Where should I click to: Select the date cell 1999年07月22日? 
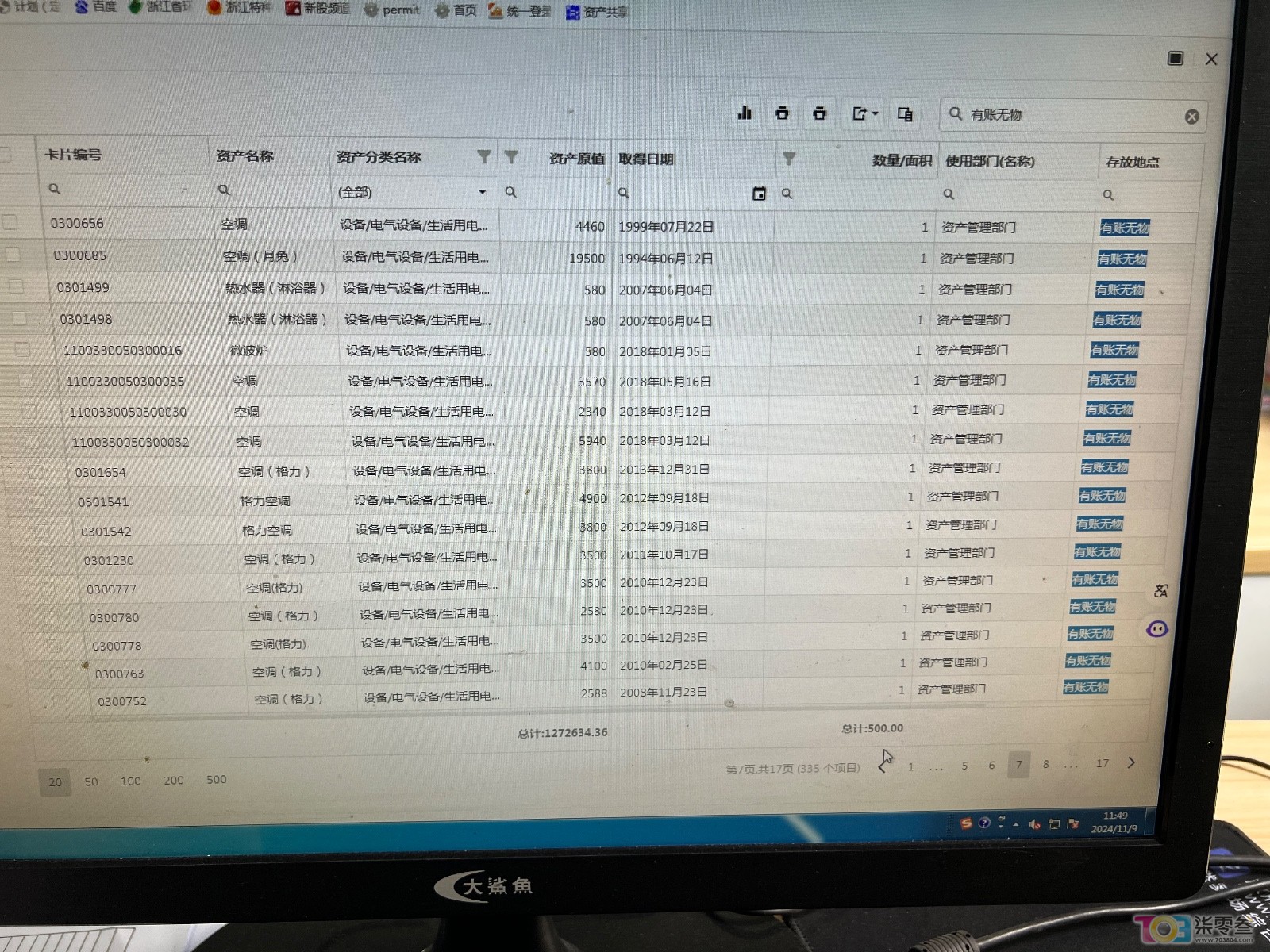tap(666, 227)
